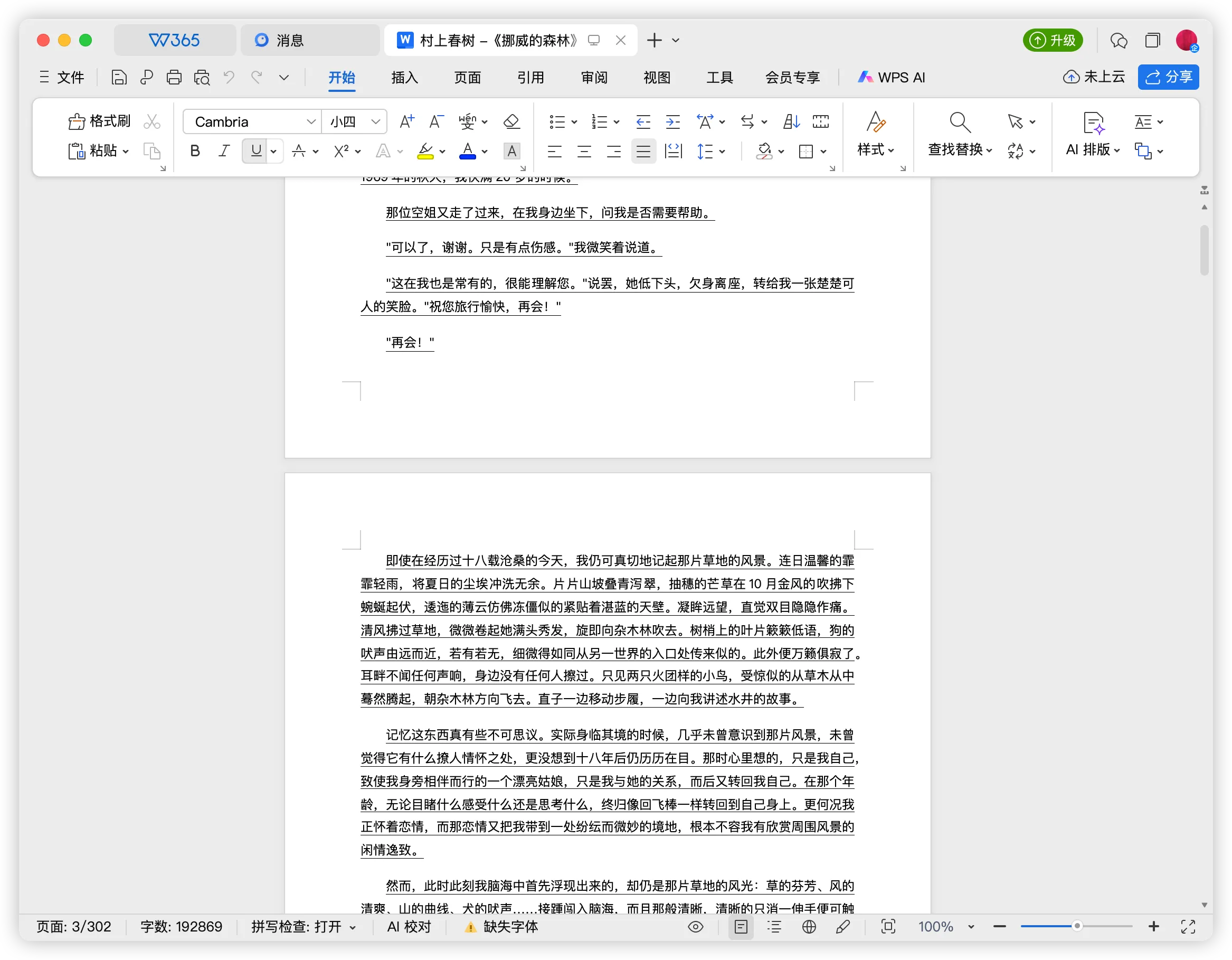Align text left
1232x960 pixels.
555,150
